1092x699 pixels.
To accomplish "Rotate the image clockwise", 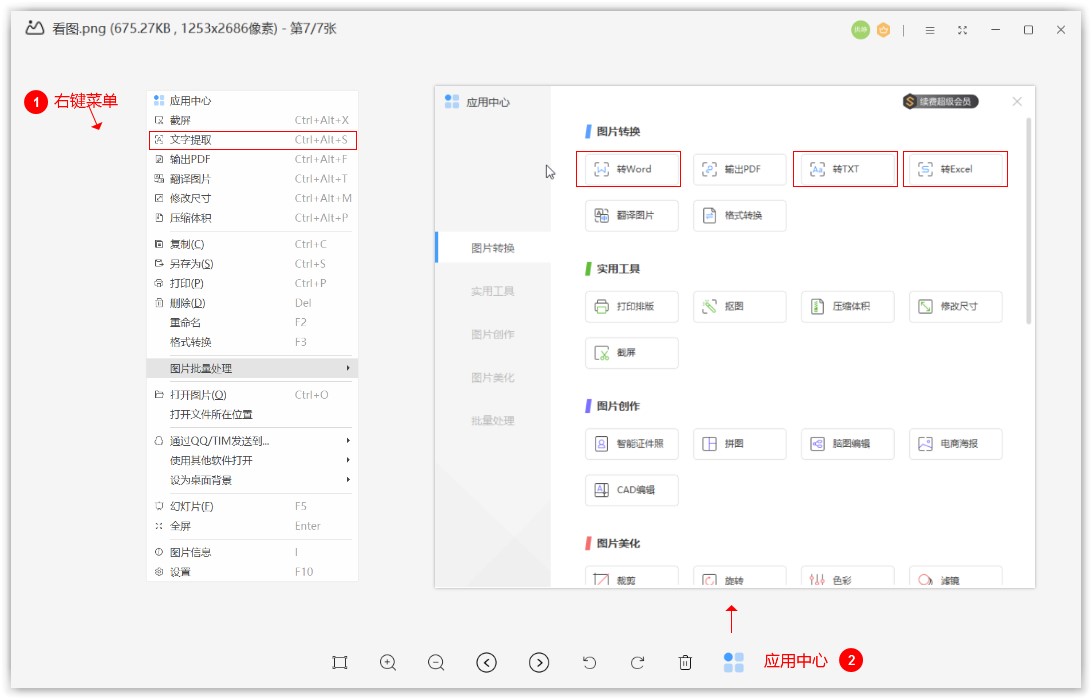I will point(637,662).
